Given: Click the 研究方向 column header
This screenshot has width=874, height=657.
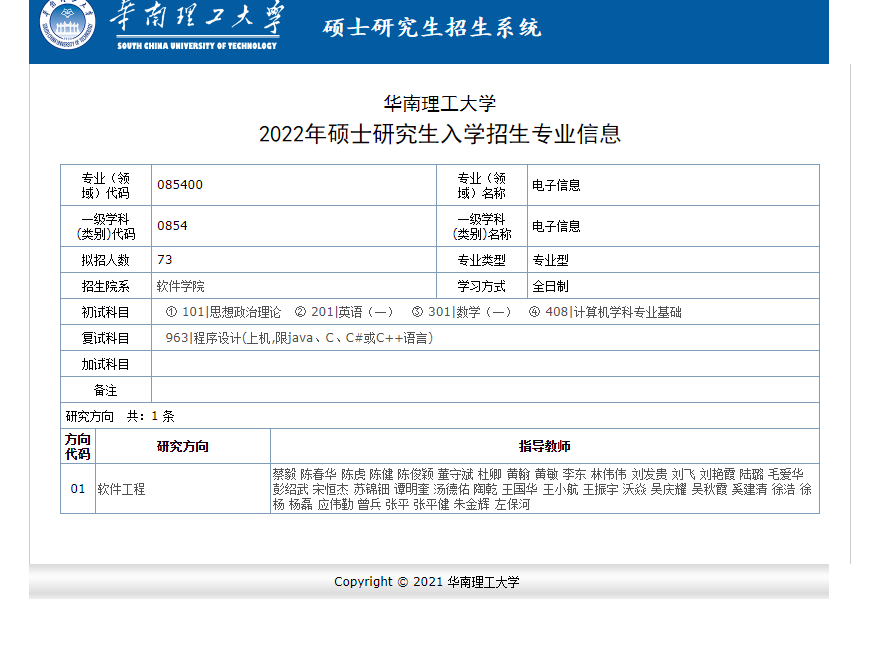Looking at the screenshot, I should point(183,446).
